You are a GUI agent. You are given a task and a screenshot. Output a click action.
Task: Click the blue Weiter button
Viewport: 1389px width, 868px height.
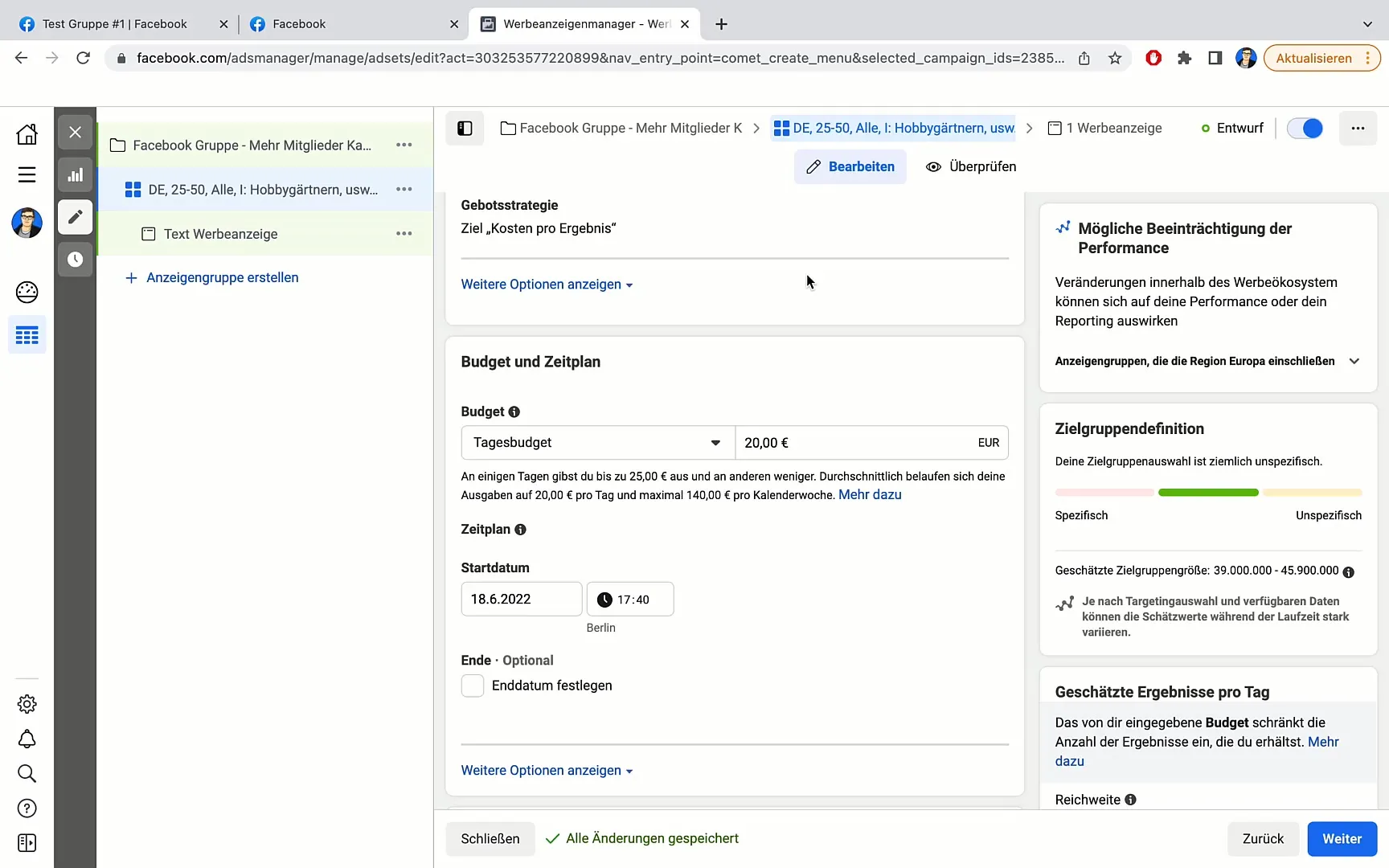click(1342, 838)
